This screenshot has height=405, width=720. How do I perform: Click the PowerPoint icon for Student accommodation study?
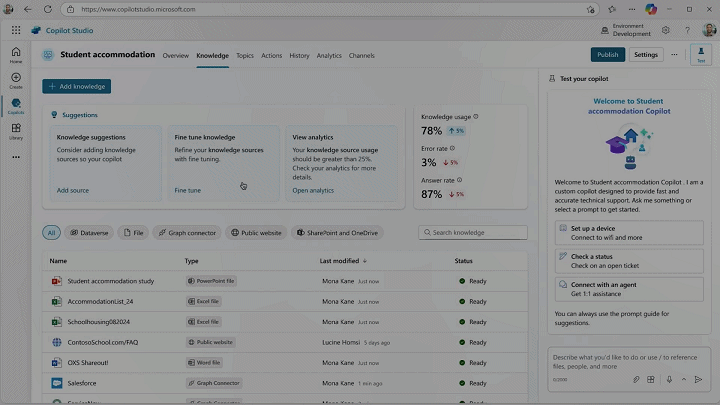point(57,281)
